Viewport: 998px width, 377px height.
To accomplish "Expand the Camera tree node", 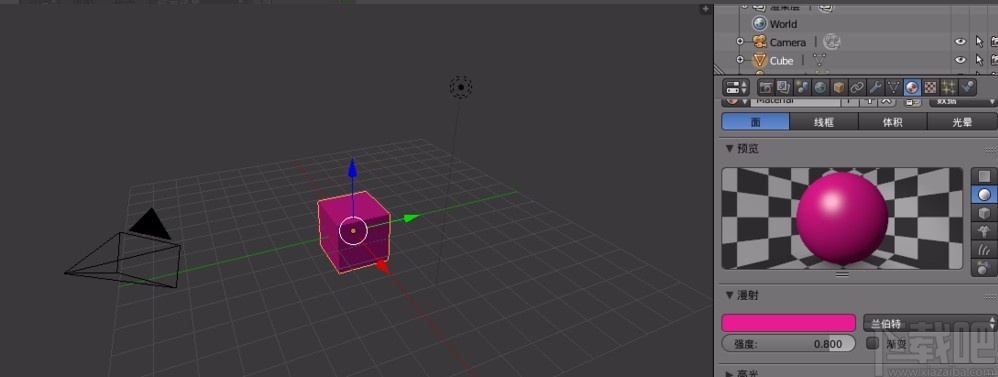I will pos(740,42).
